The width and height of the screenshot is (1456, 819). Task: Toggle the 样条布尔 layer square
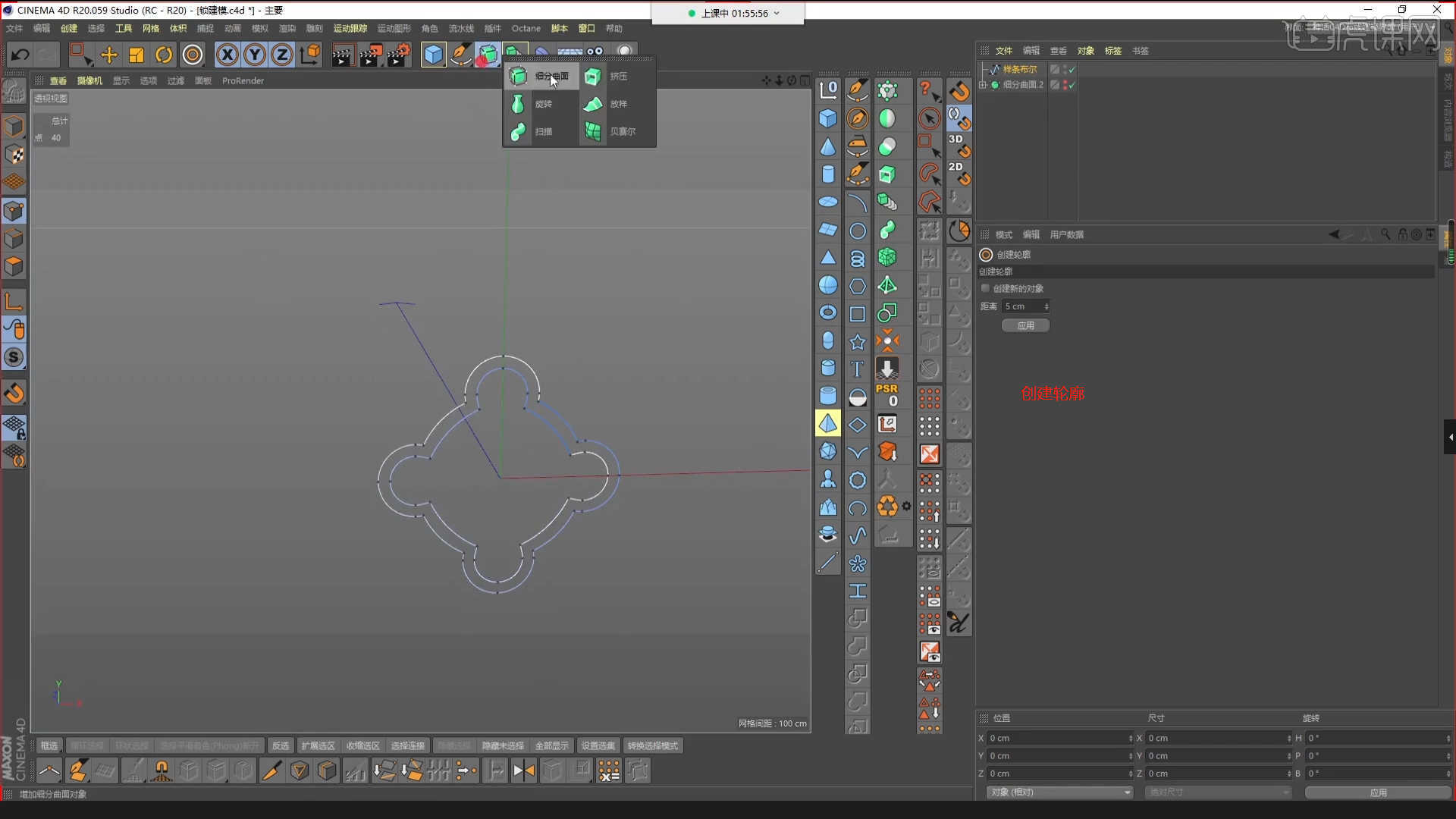pos(1054,69)
